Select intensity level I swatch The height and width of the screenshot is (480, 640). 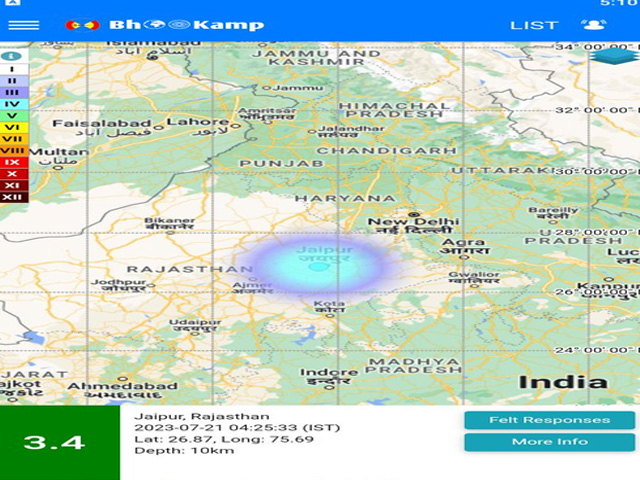click(14, 69)
